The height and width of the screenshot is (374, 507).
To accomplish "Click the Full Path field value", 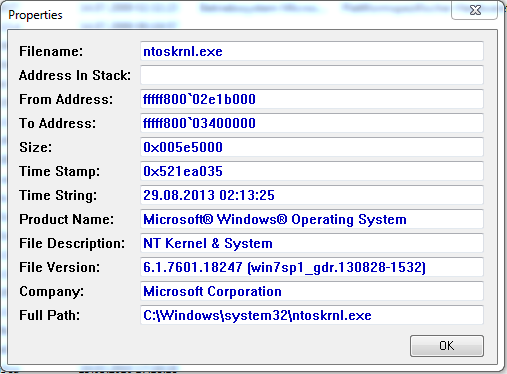I will tap(312, 315).
